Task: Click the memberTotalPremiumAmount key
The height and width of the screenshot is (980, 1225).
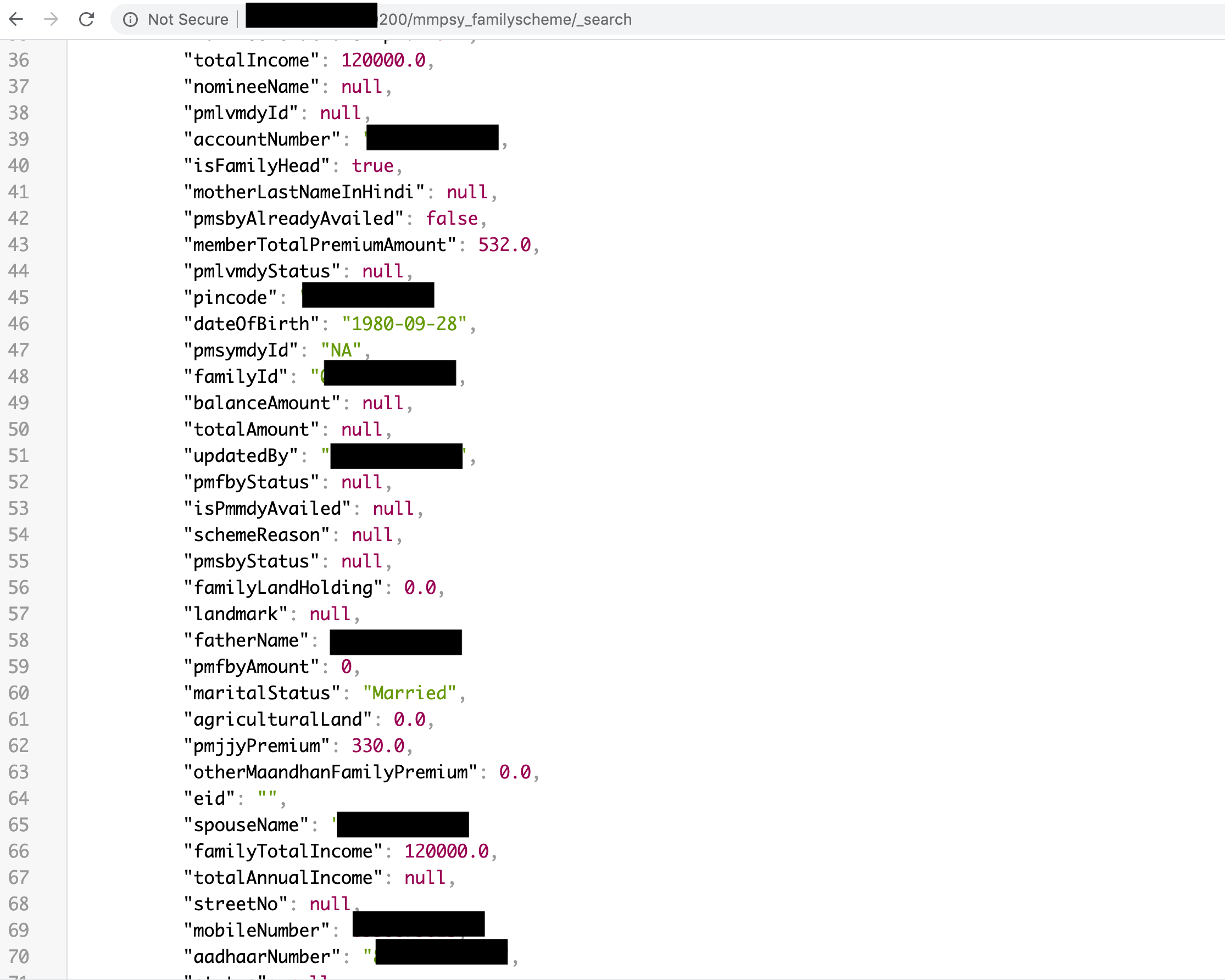Action: click(x=320, y=245)
